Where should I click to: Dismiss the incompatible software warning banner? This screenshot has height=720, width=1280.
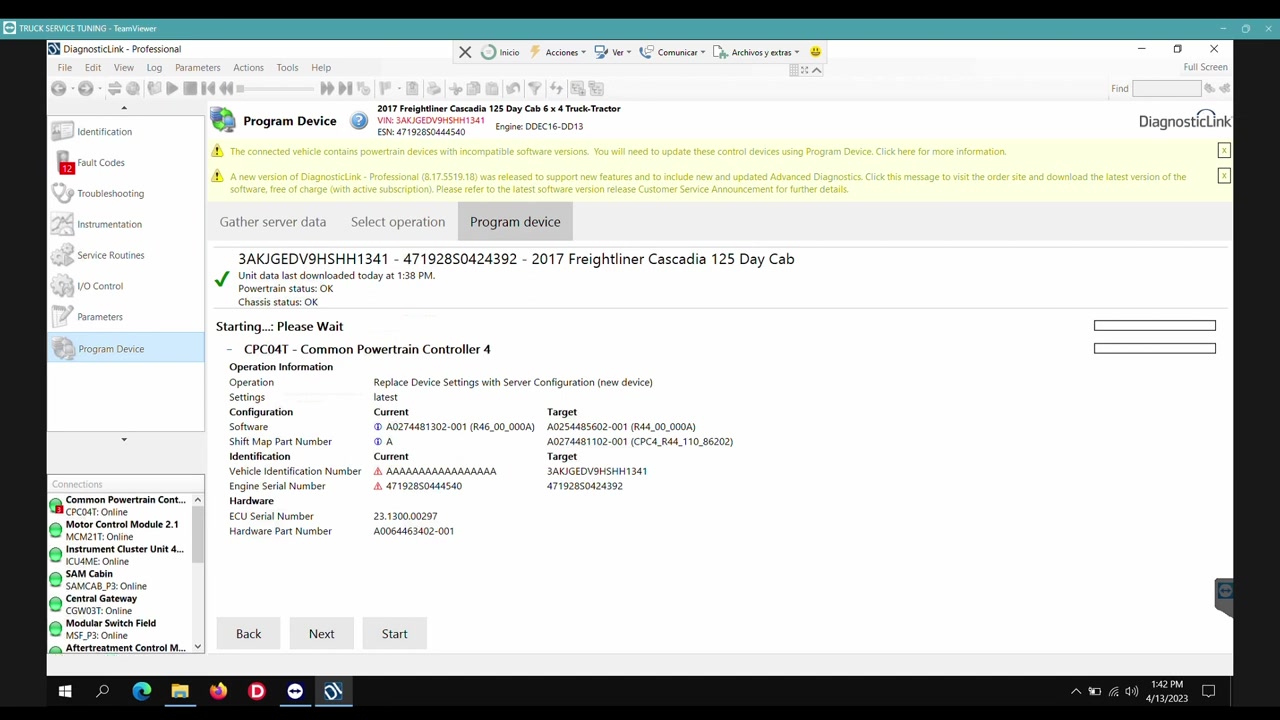click(1223, 150)
